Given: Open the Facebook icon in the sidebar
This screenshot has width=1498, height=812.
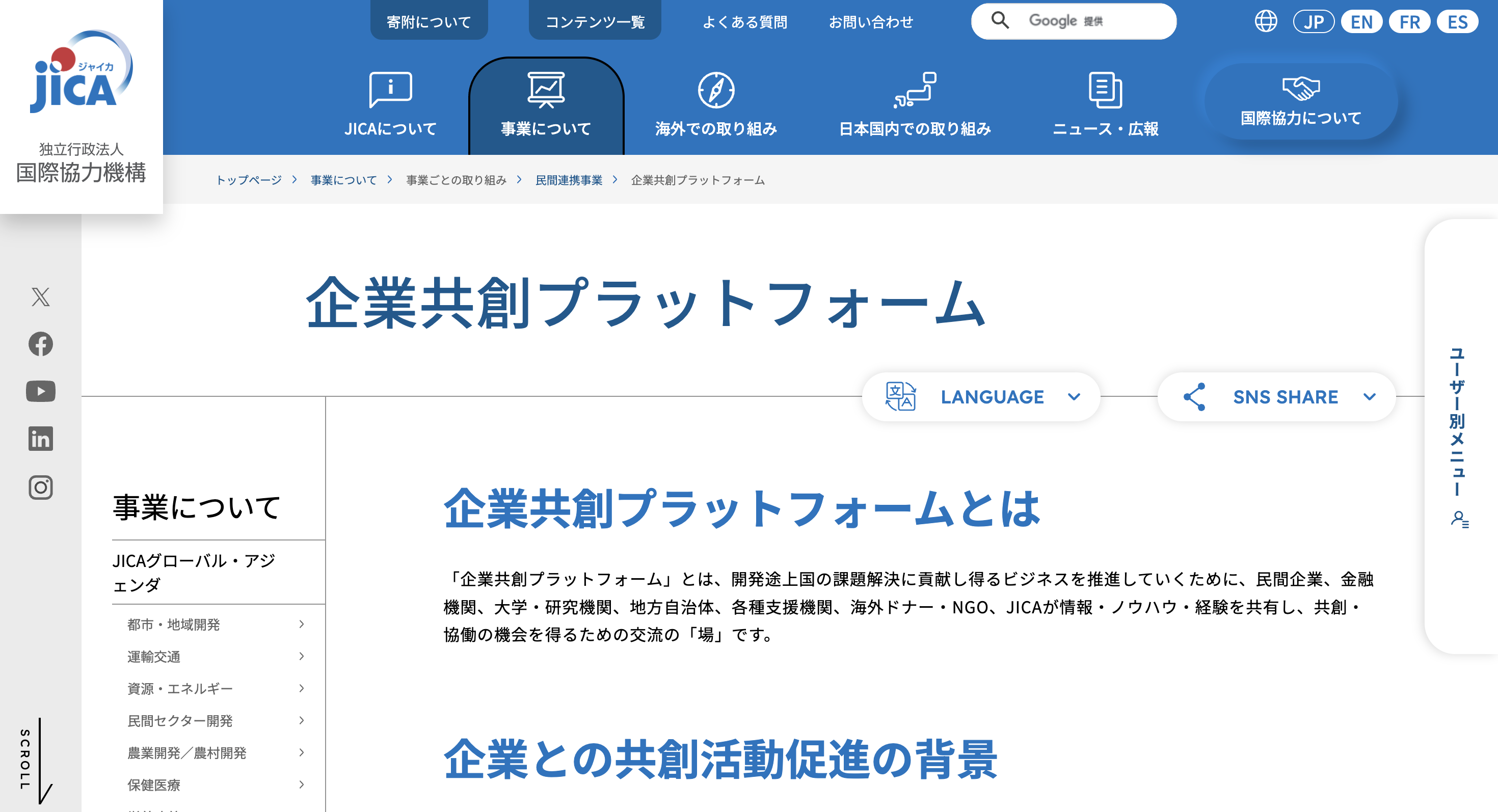Looking at the screenshot, I should click(x=40, y=344).
